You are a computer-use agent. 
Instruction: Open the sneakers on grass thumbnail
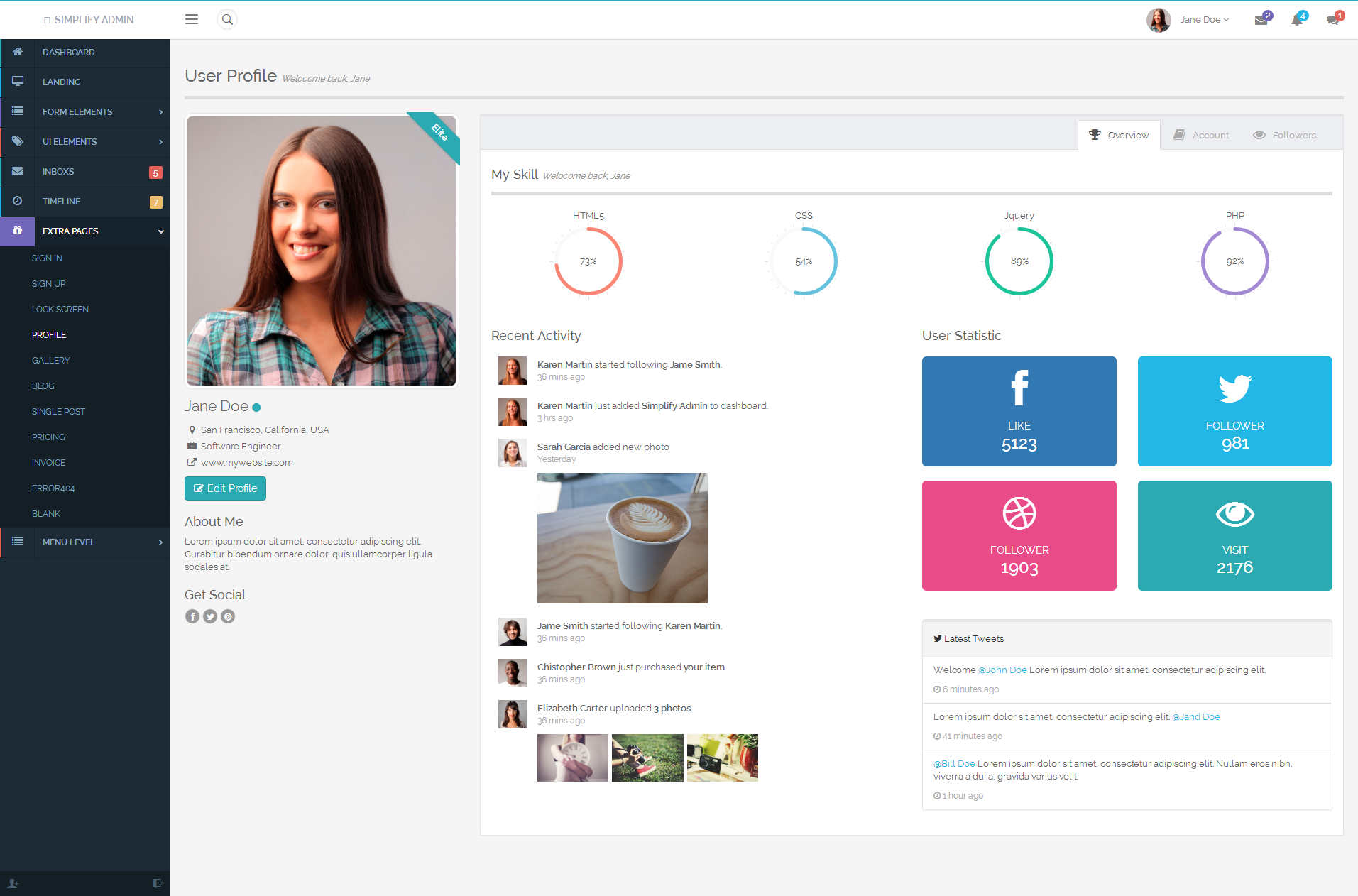[x=647, y=758]
